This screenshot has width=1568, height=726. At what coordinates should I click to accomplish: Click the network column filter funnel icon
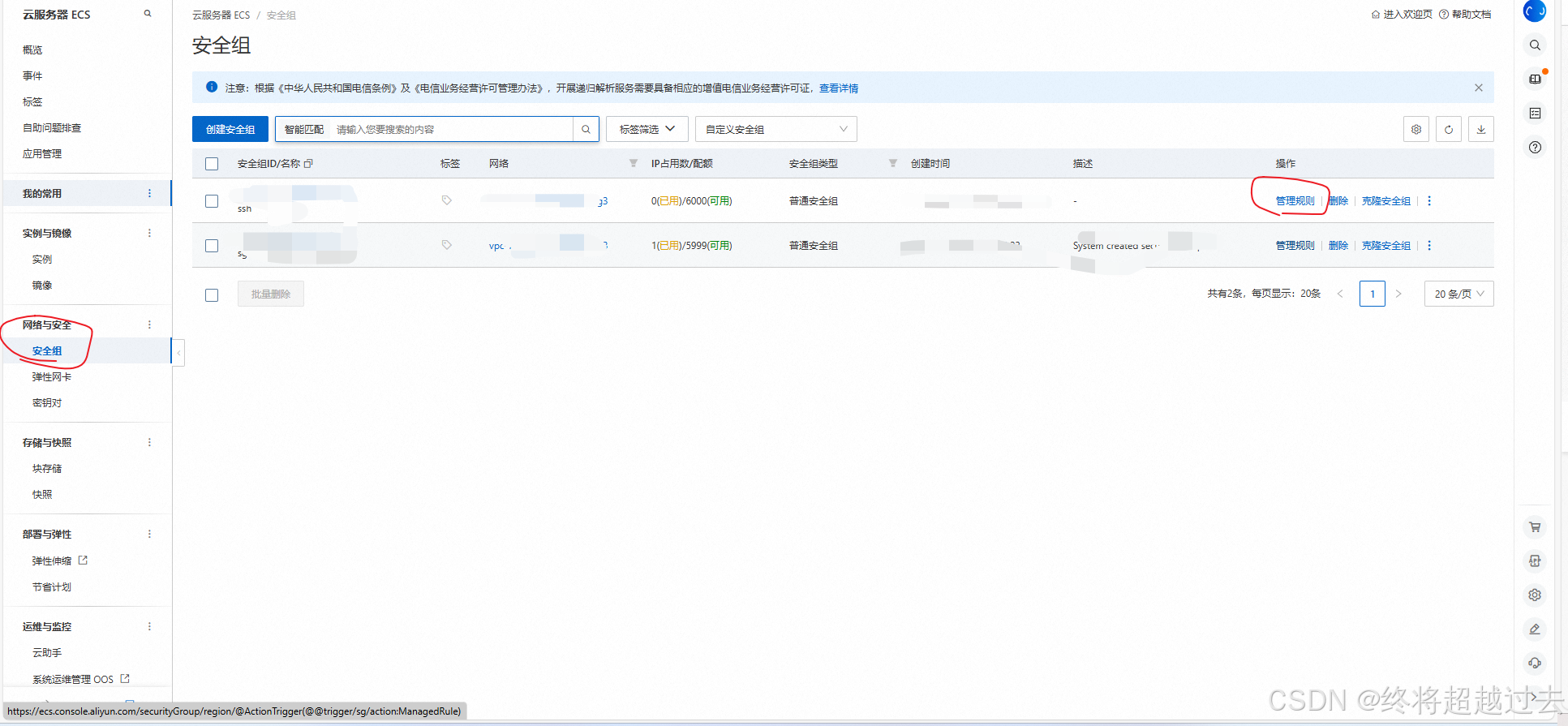pyautogui.click(x=634, y=164)
